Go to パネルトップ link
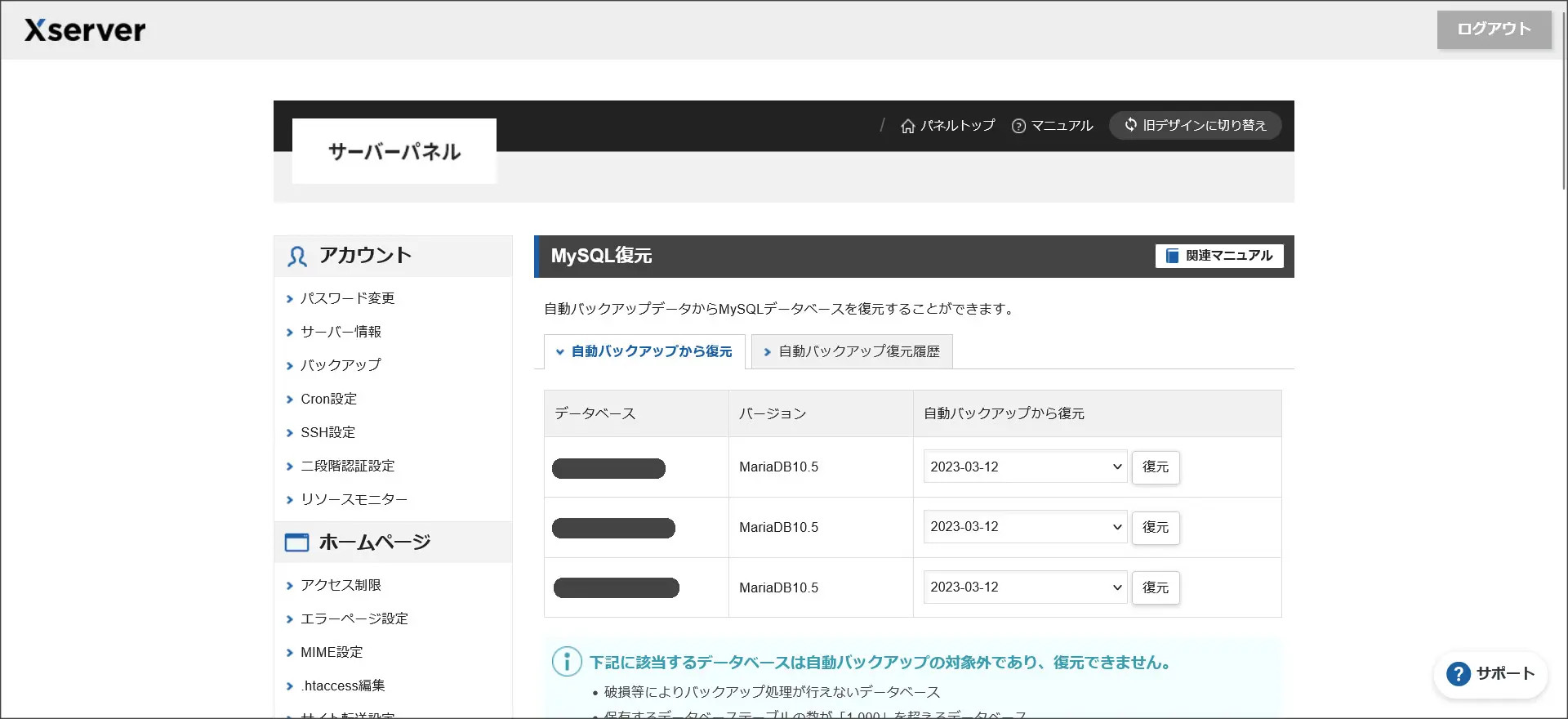1568x719 pixels. 947,126
